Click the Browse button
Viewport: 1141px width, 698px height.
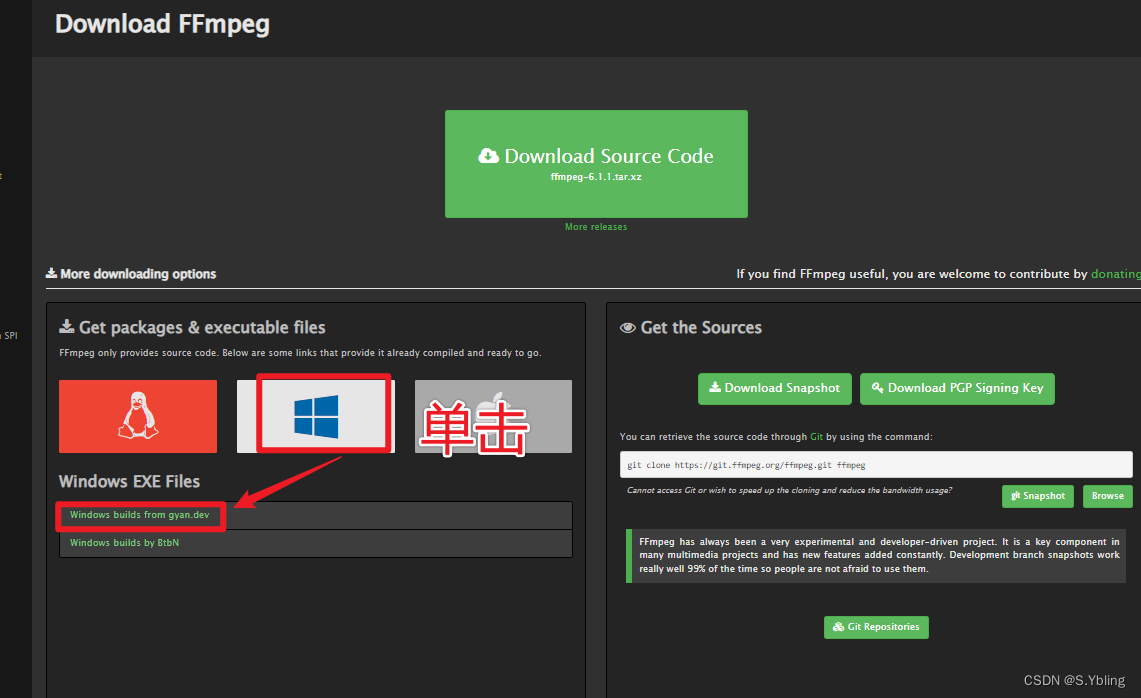coord(1108,496)
